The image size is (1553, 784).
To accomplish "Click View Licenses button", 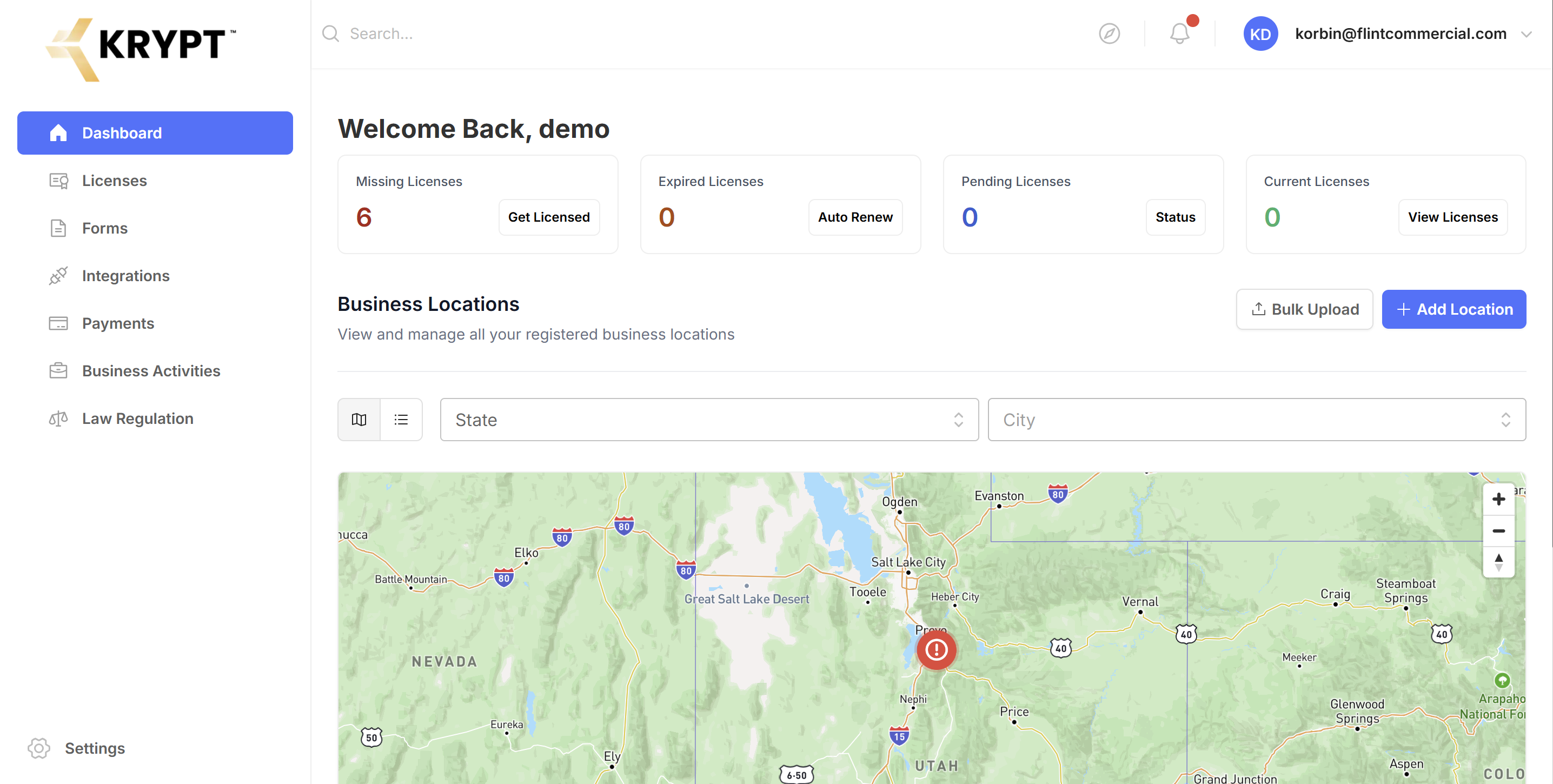I will tap(1452, 217).
